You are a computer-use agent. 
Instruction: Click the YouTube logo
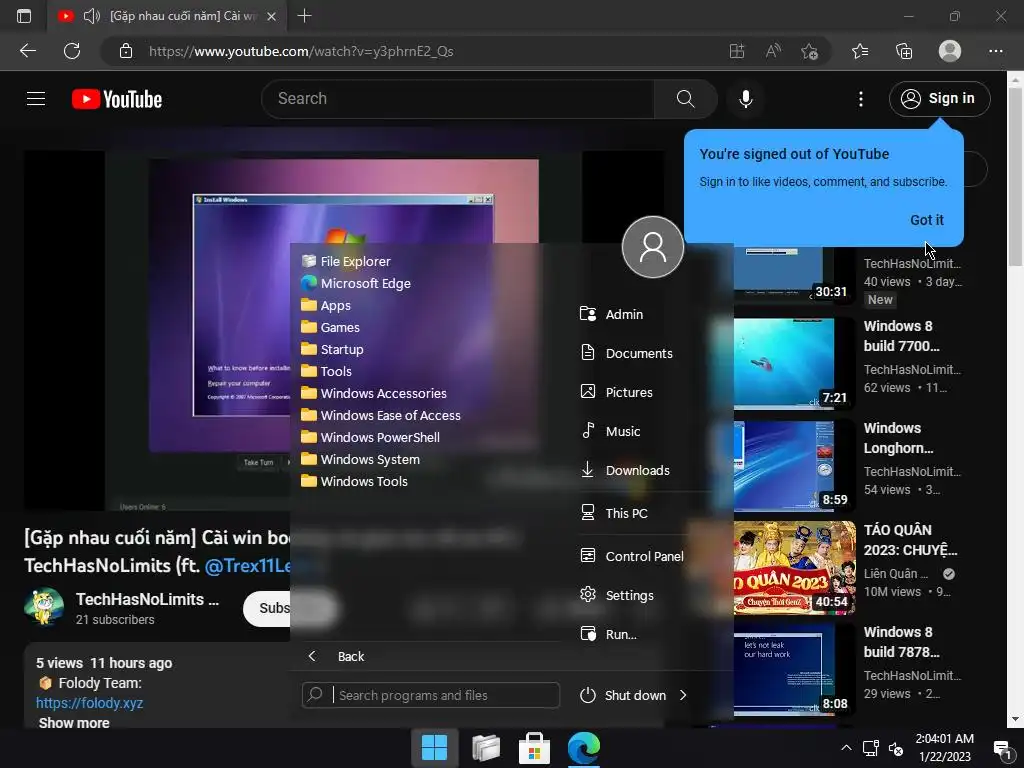117,99
